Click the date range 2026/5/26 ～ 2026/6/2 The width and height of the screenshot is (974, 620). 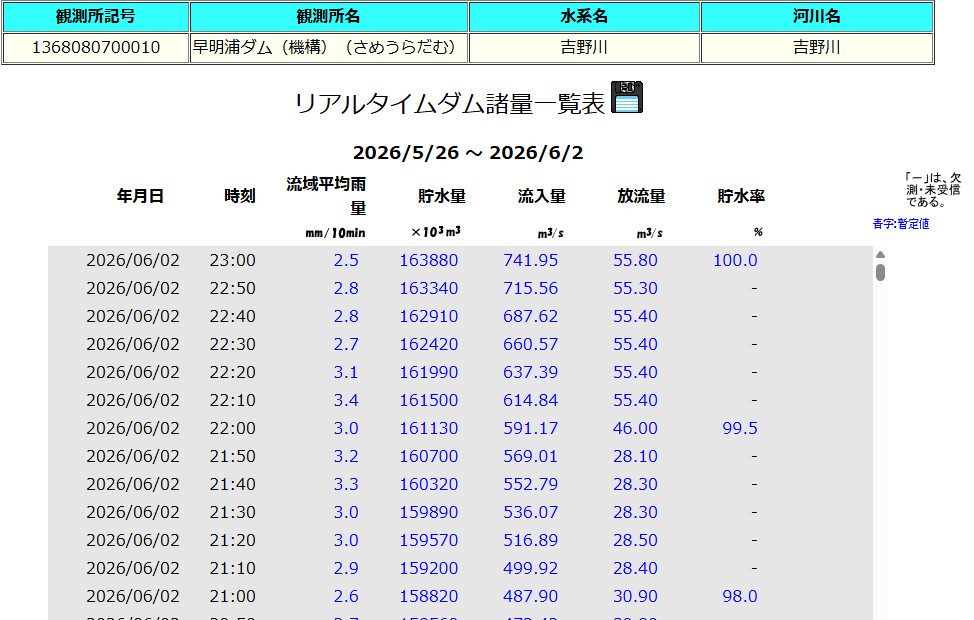[x=468, y=153]
